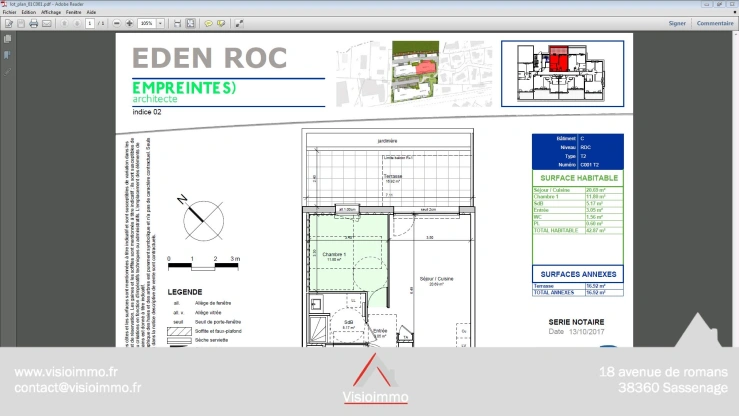Send file by email envelope icon
The image size is (739, 416).
click(x=47, y=23)
